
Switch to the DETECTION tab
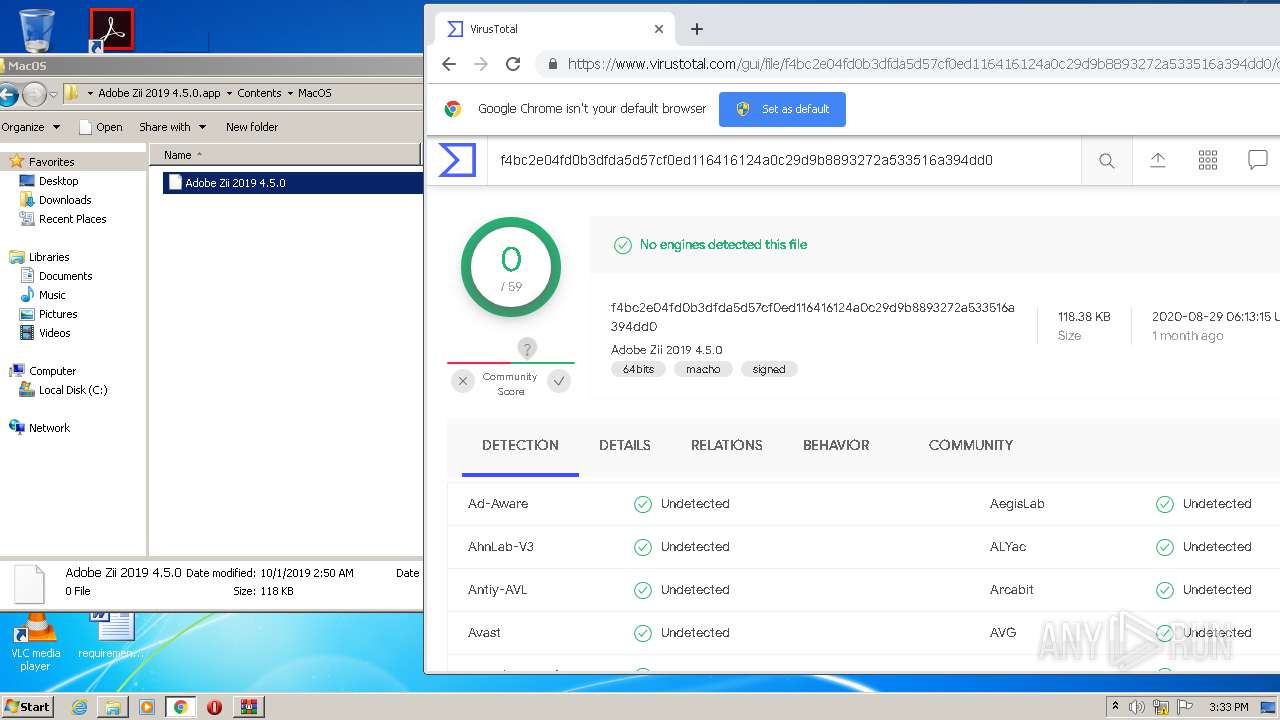(x=520, y=445)
